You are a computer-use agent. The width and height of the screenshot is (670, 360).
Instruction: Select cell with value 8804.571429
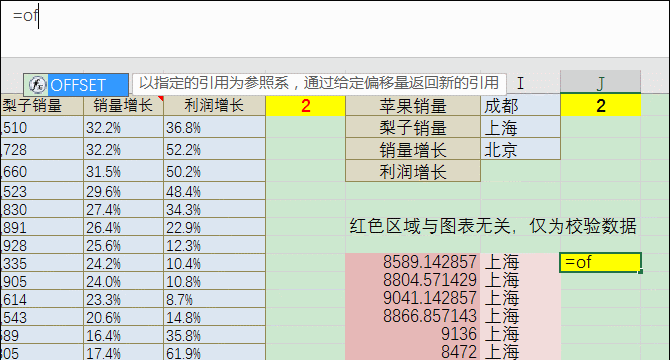413,280
